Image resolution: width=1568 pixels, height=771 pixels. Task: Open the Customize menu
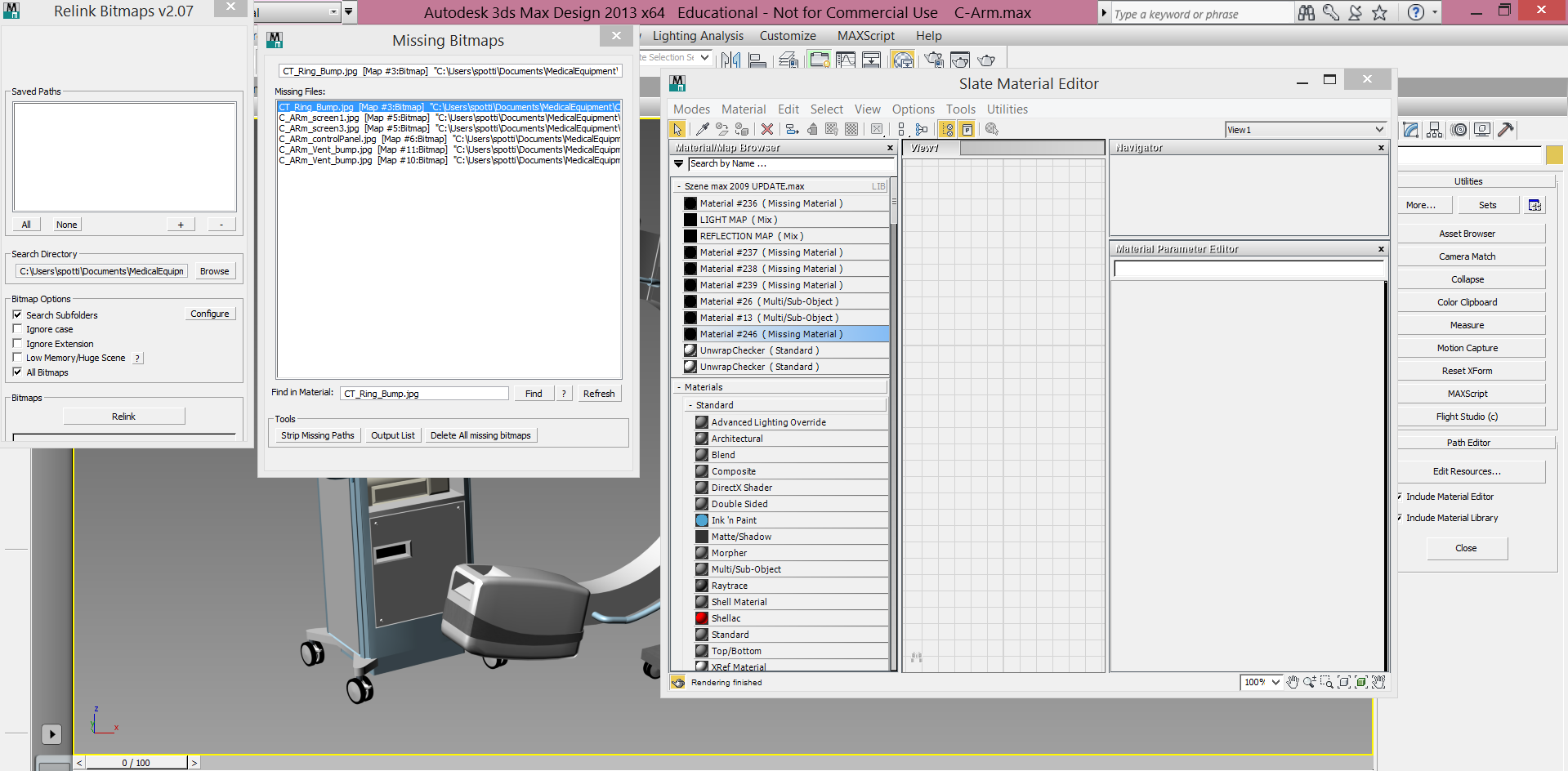coord(788,36)
